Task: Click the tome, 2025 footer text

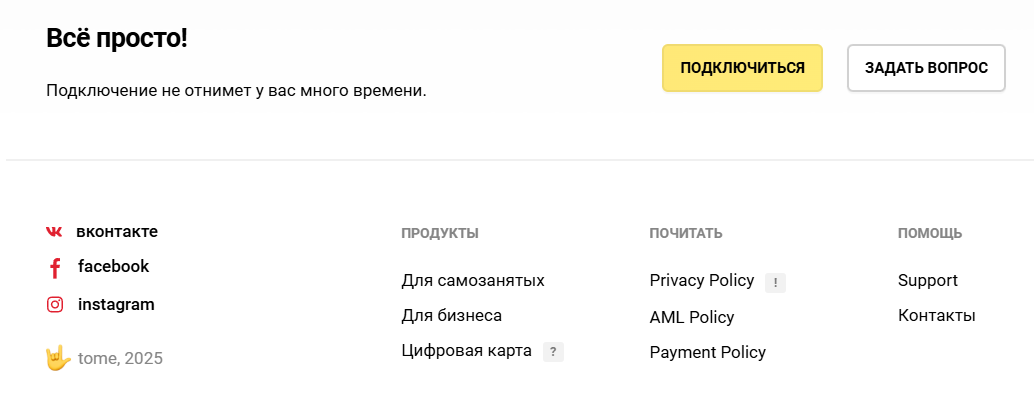Action: pyautogui.click(x=120, y=359)
